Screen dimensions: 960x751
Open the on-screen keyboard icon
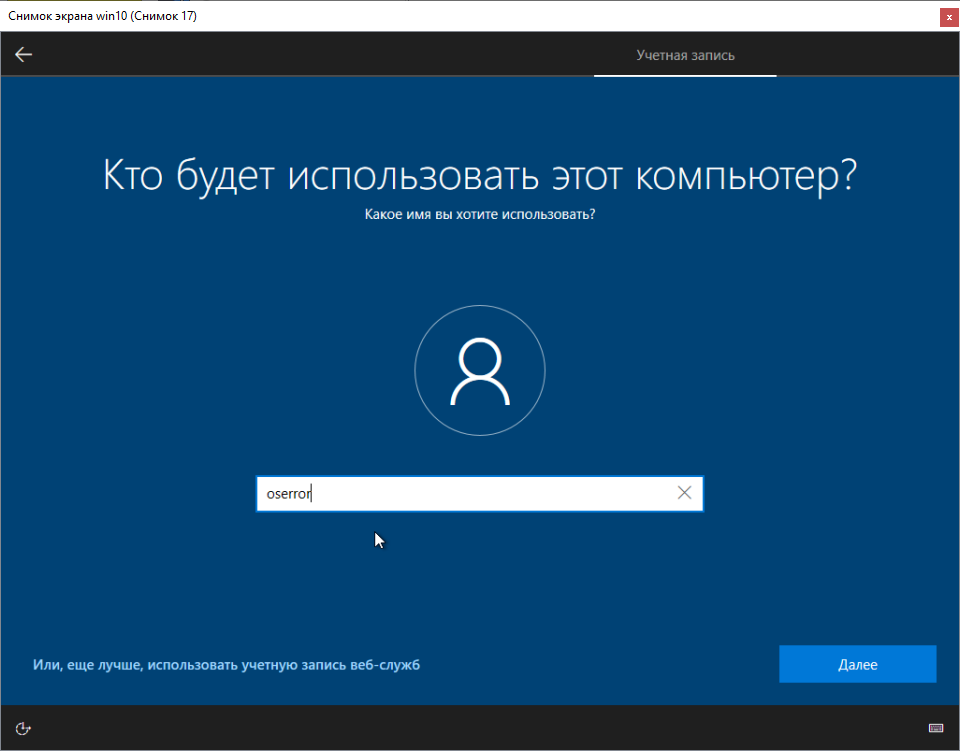pyautogui.click(x=936, y=728)
